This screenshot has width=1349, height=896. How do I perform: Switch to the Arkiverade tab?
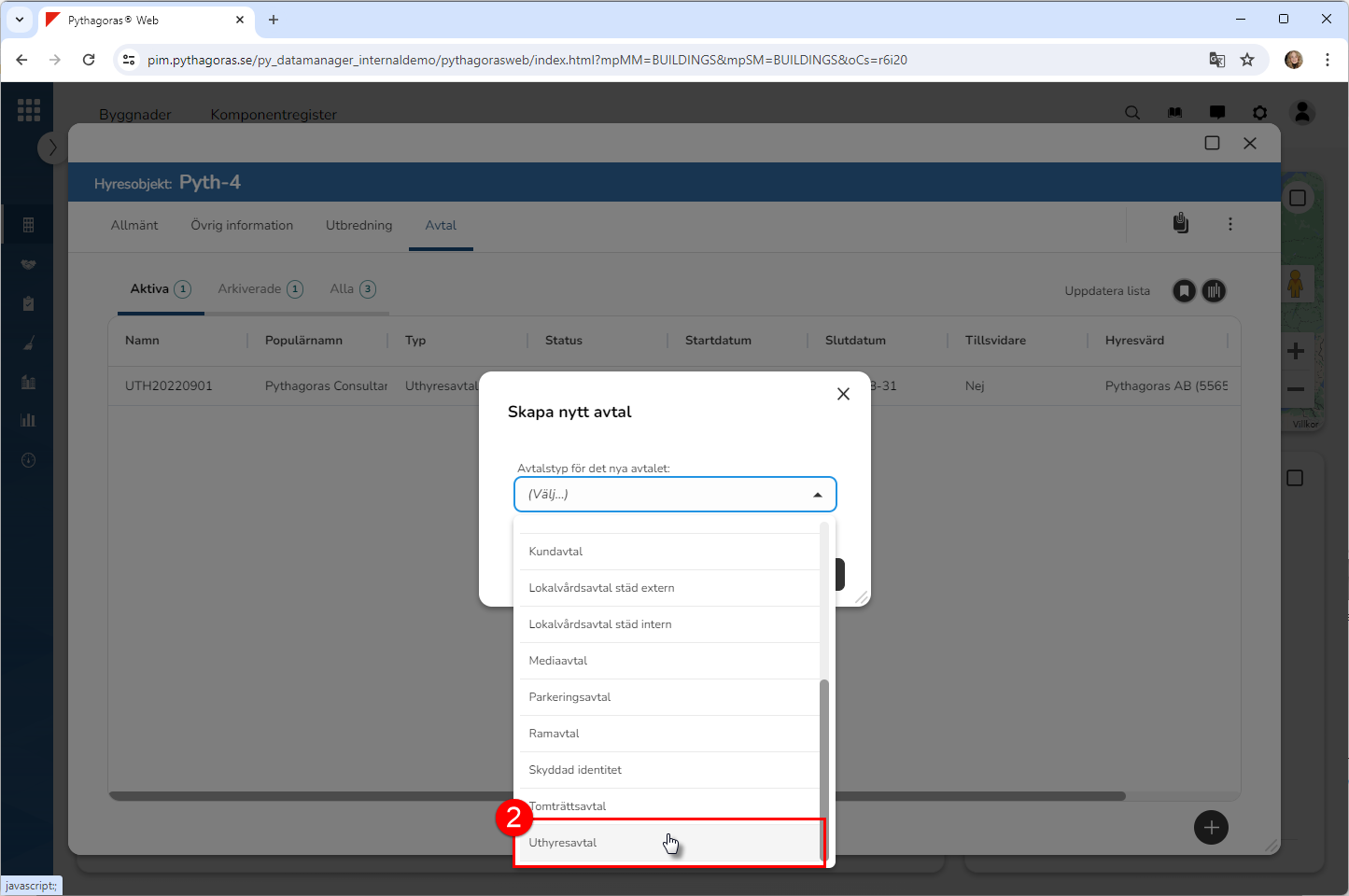coord(249,289)
